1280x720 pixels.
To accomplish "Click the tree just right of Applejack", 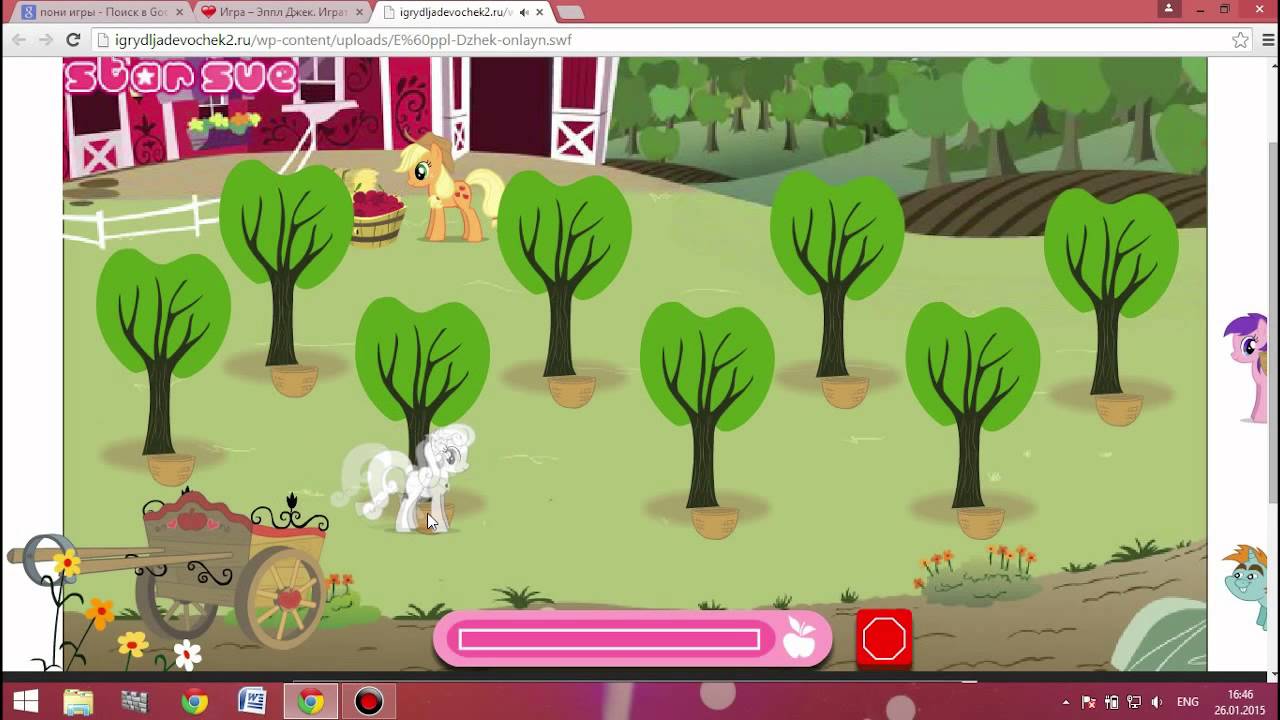I will point(564,275).
